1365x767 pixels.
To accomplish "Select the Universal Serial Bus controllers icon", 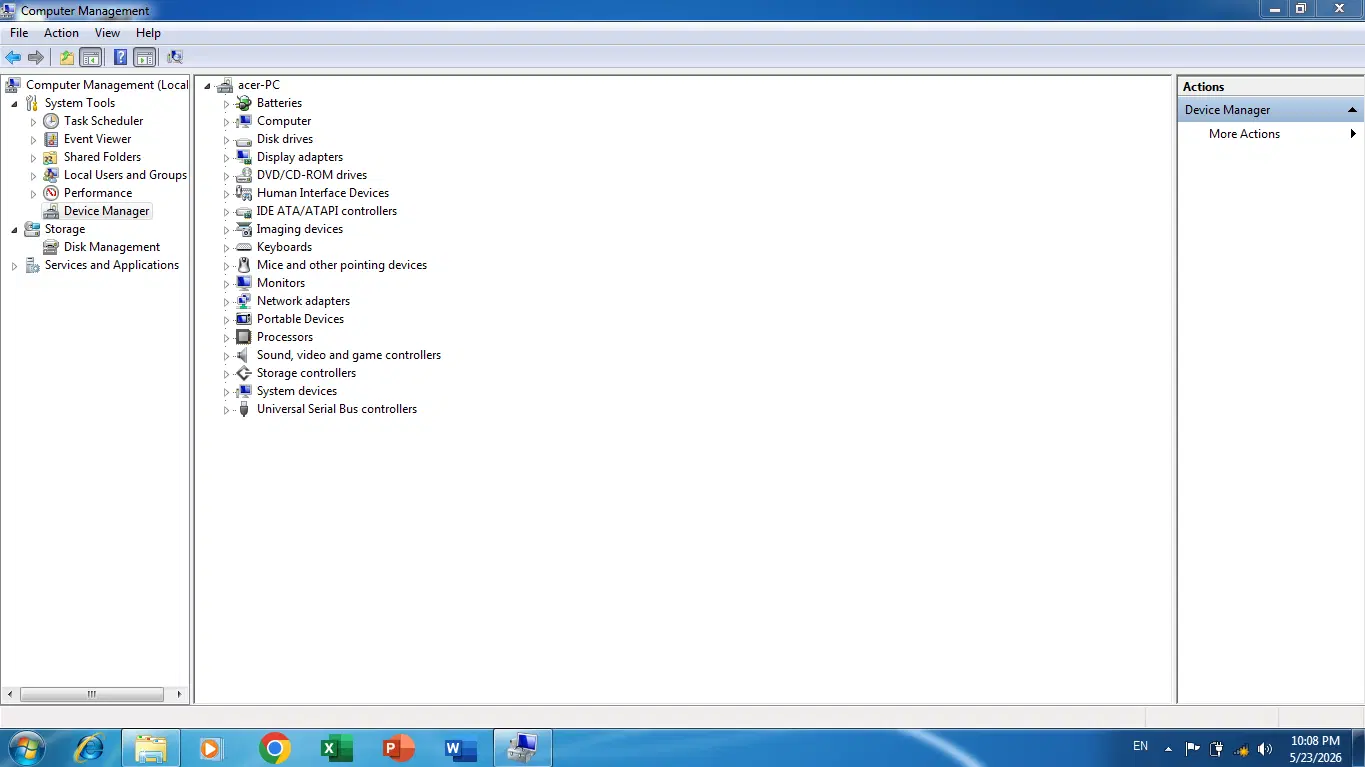I will (243, 409).
